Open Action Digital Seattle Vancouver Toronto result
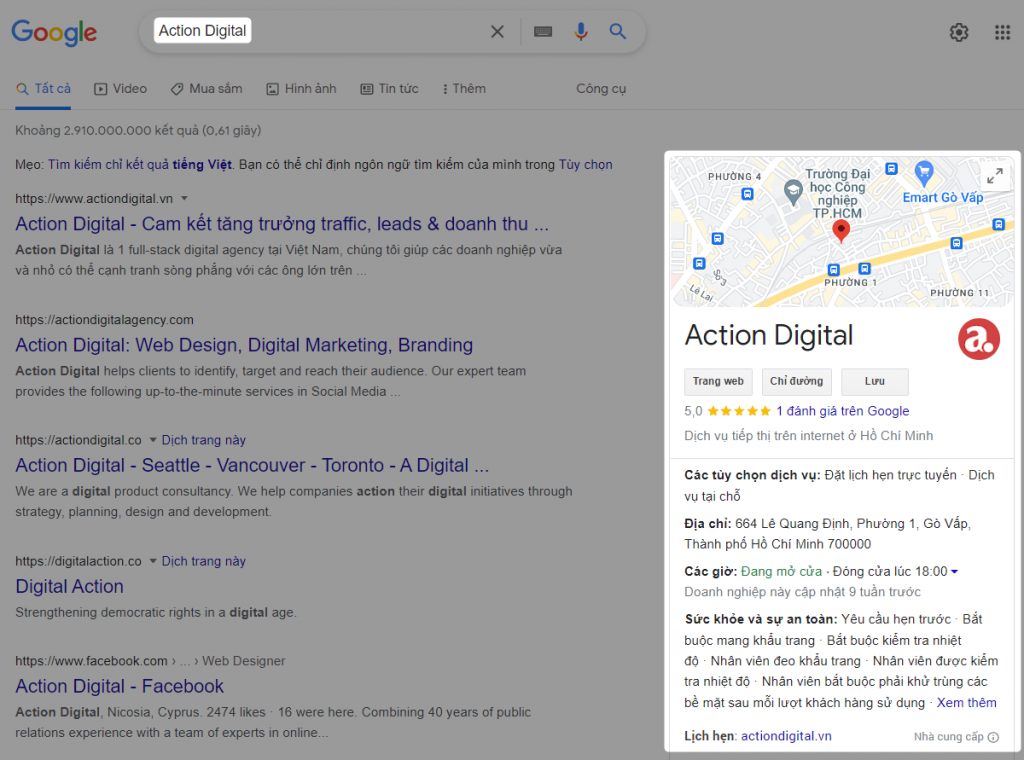The height and width of the screenshot is (760, 1024). pyautogui.click(x=252, y=466)
